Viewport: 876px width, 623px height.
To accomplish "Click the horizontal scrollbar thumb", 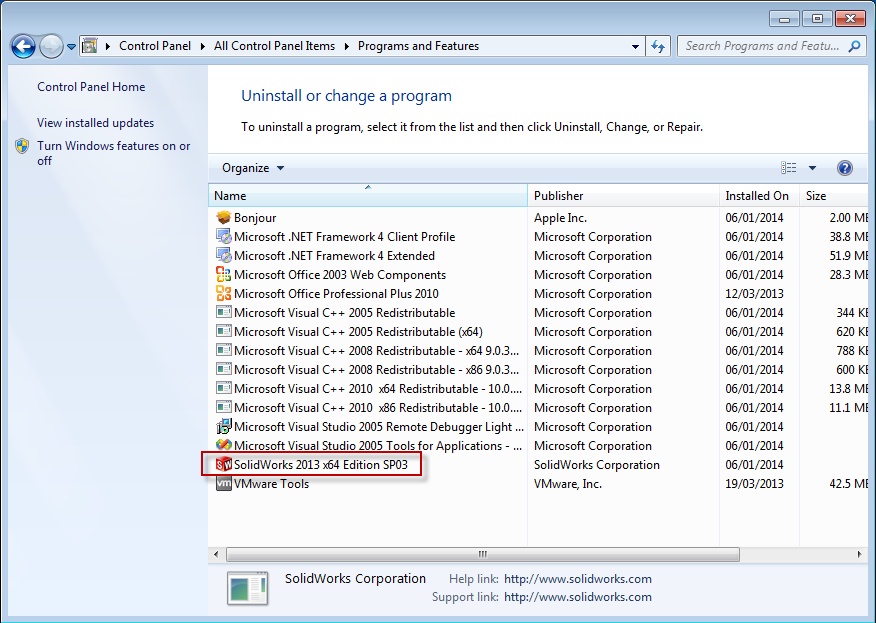I will pyautogui.click(x=483, y=554).
